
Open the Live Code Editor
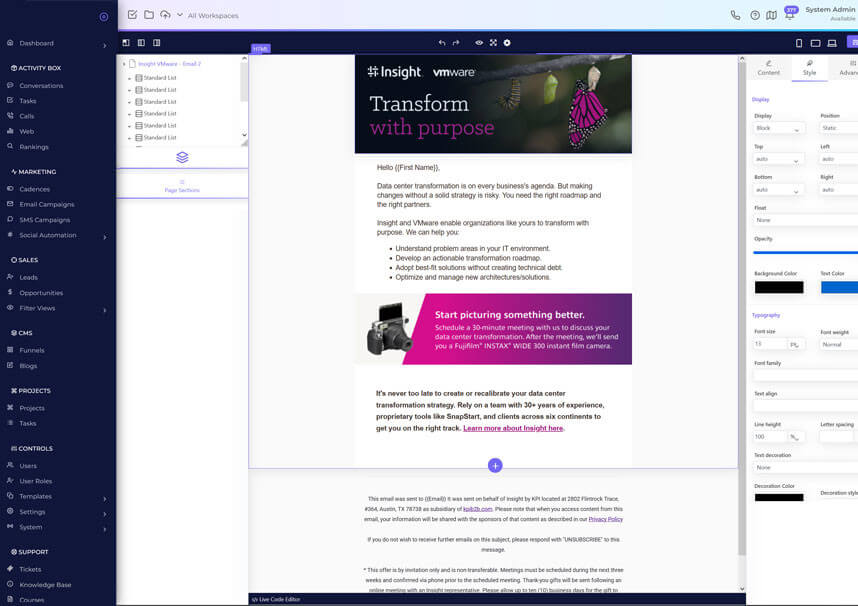[x=279, y=599]
